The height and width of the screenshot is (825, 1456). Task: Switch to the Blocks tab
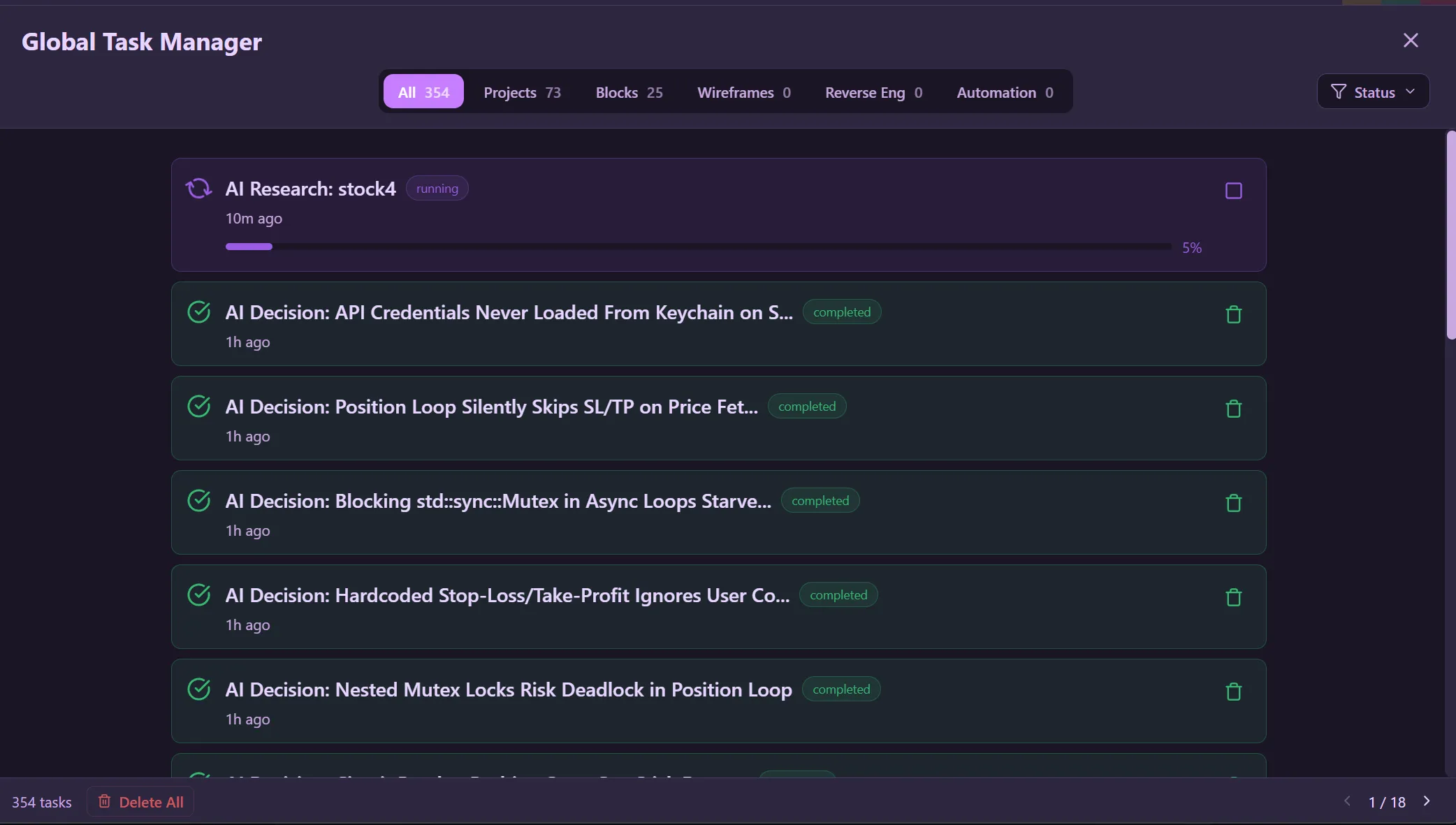tap(629, 92)
